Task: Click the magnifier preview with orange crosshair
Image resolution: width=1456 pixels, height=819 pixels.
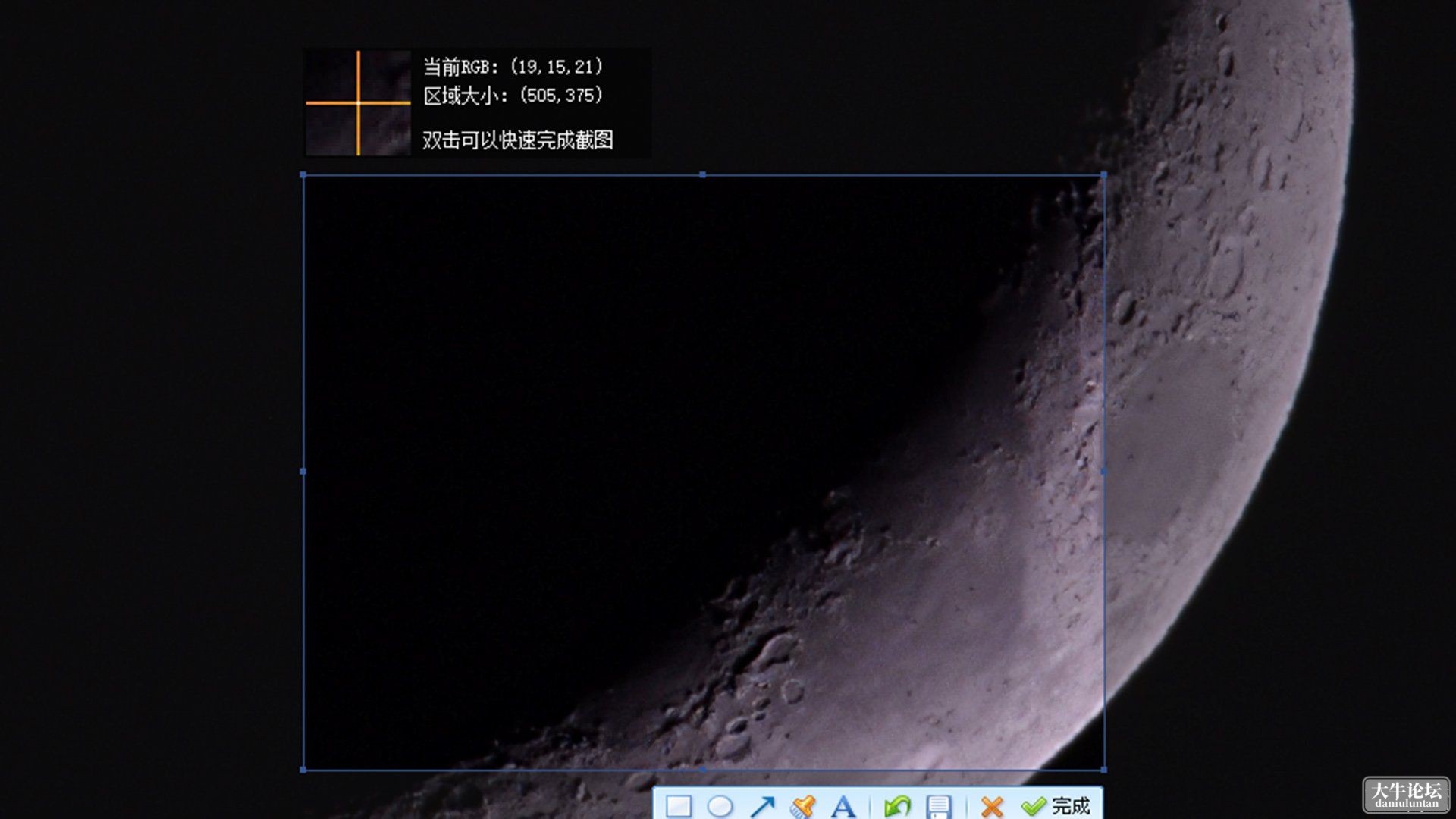Action: tap(358, 103)
